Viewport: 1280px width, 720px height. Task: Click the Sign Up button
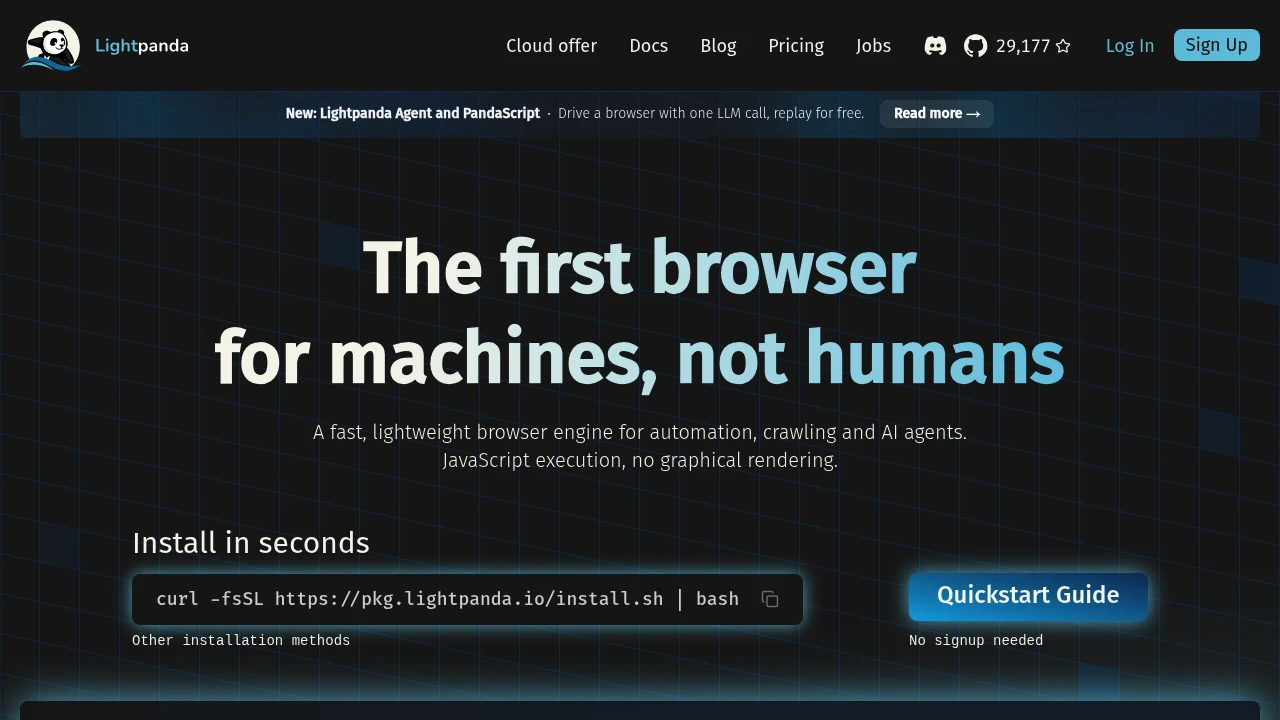pos(1216,45)
